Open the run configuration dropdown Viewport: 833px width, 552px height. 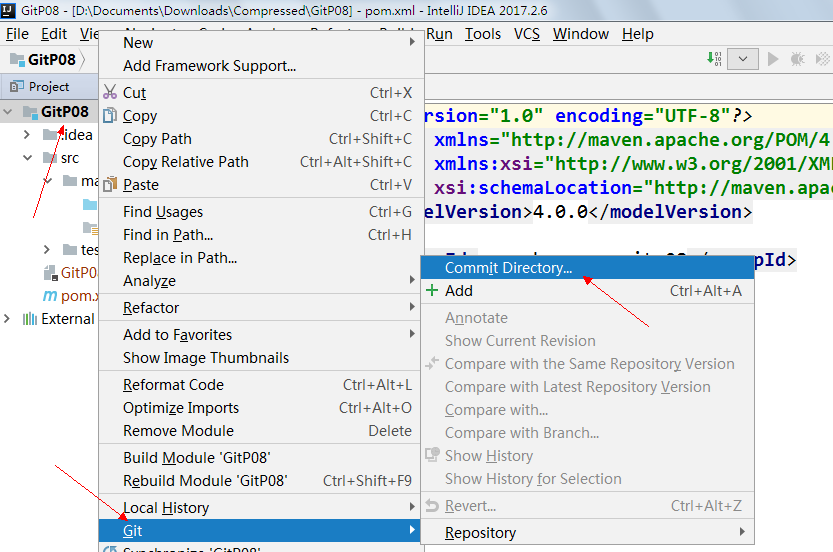tap(742, 59)
